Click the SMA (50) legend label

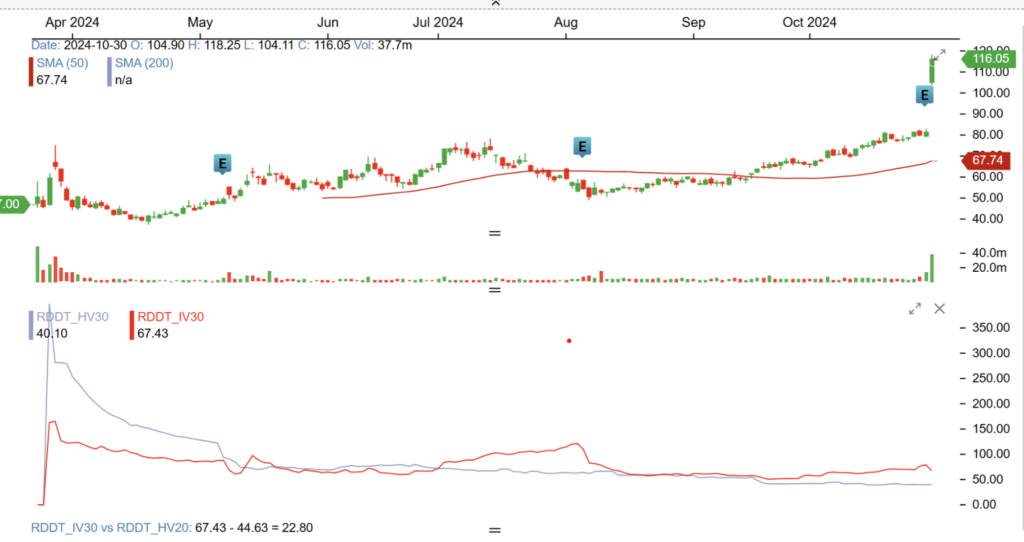(x=62, y=63)
